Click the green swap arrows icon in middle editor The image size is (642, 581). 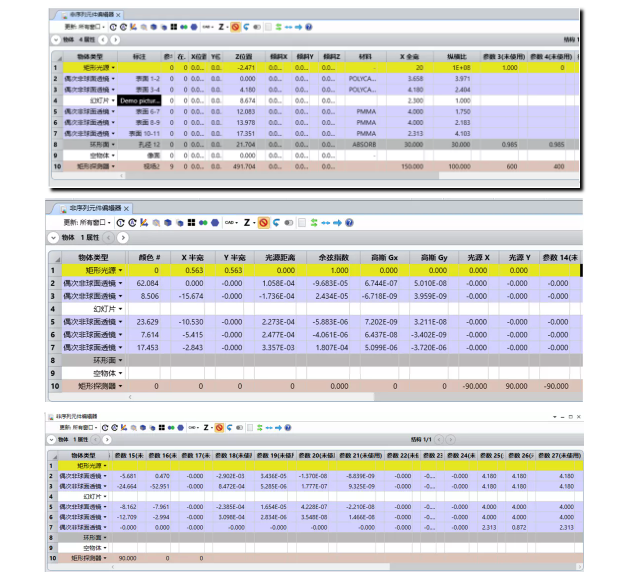(314, 223)
